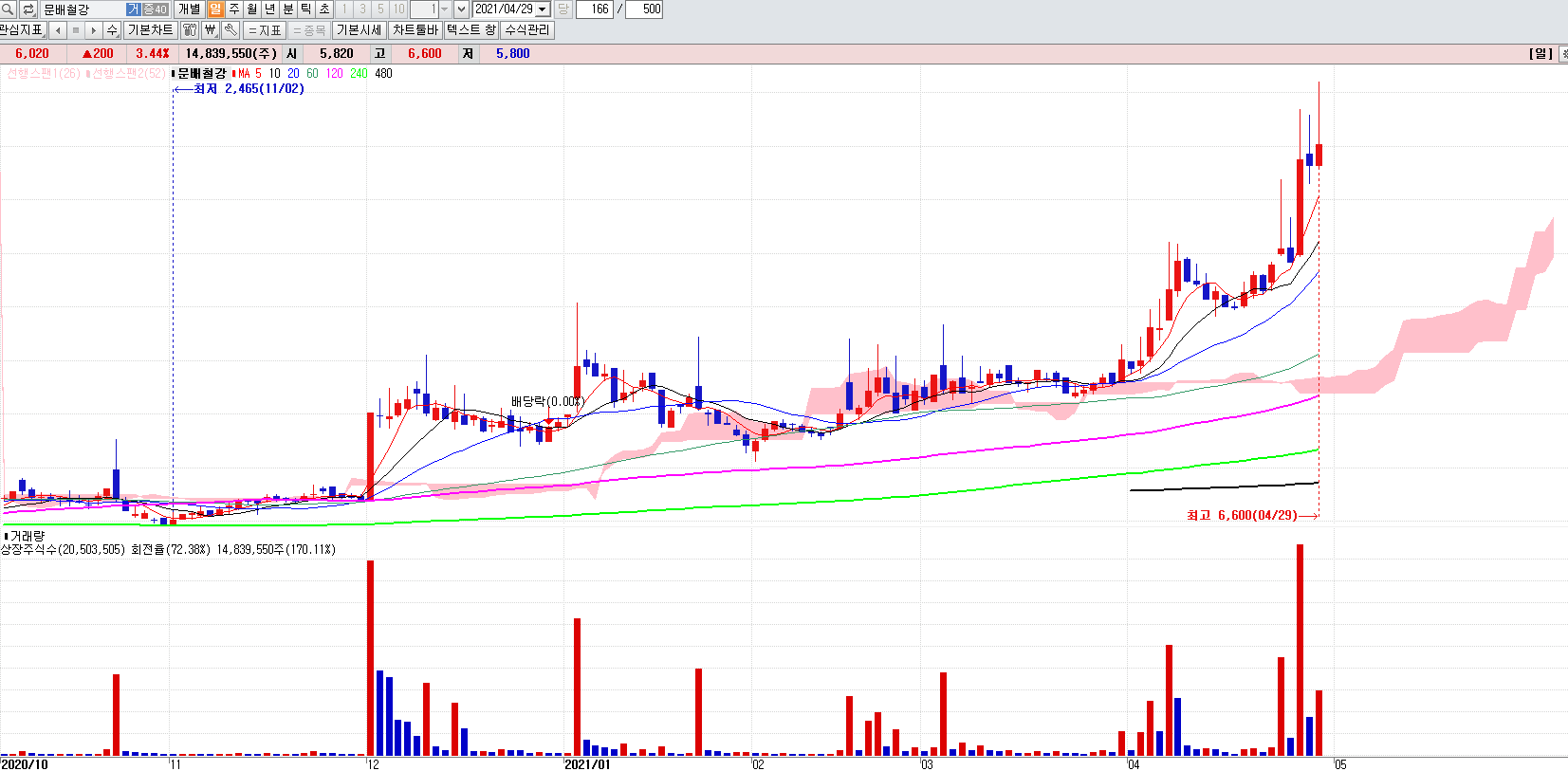Select the greyed interval 3 button
The height and width of the screenshot is (771, 1568).
pos(362,9)
